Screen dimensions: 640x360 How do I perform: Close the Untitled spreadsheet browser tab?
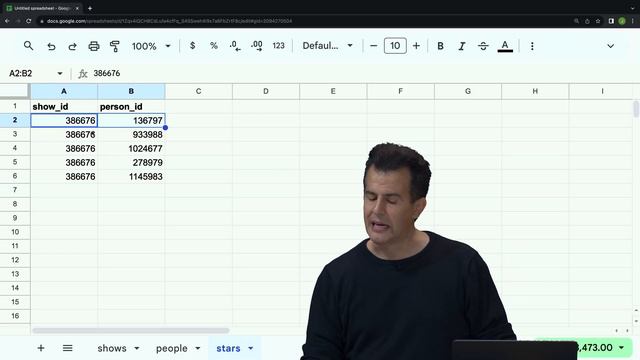[77, 8]
